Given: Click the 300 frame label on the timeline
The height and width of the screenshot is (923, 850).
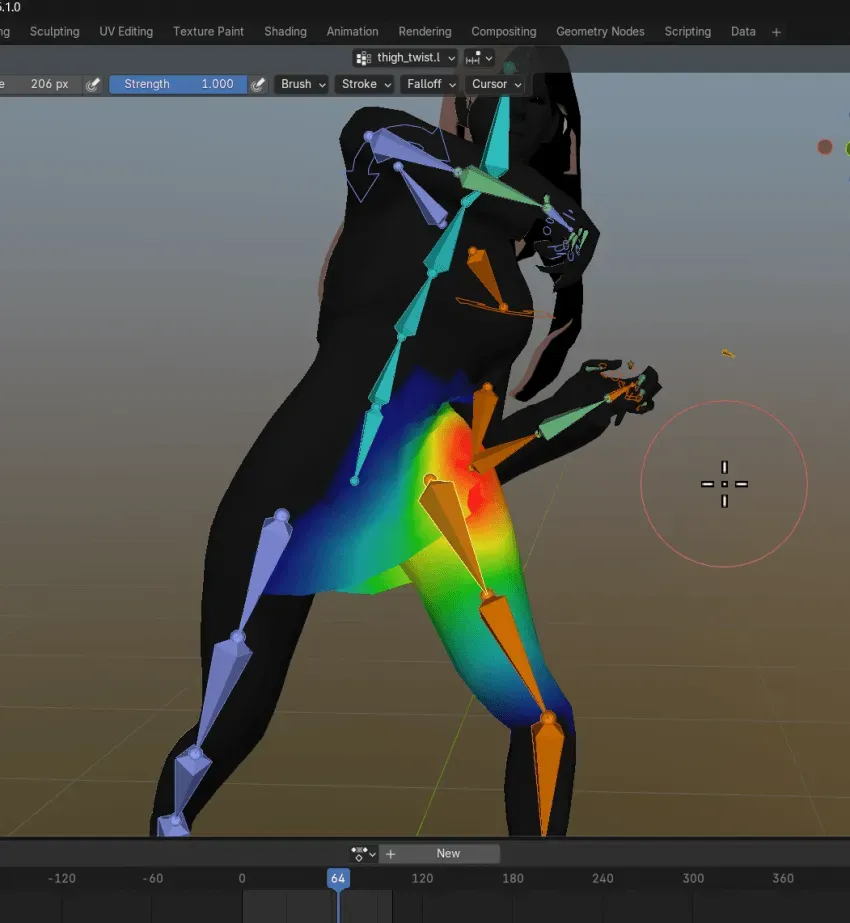Looking at the screenshot, I should click(693, 878).
